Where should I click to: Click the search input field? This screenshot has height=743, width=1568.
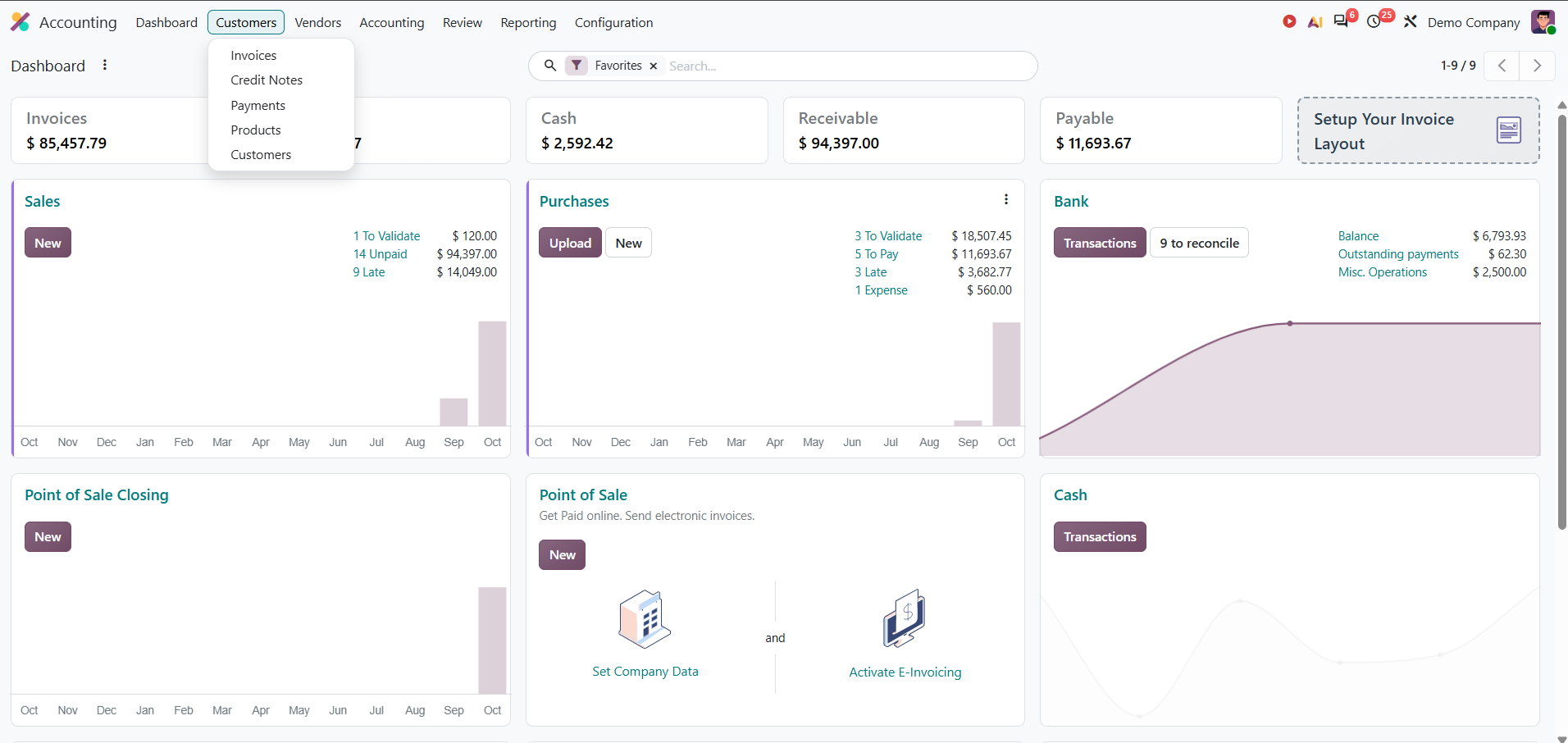(845, 66)
